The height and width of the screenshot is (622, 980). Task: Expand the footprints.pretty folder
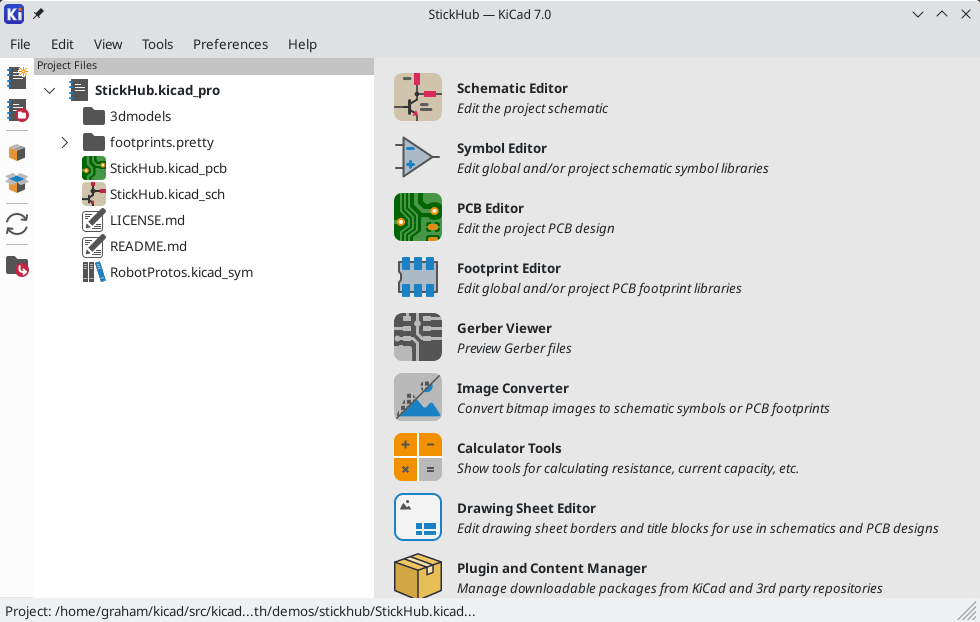coord(65,143)
